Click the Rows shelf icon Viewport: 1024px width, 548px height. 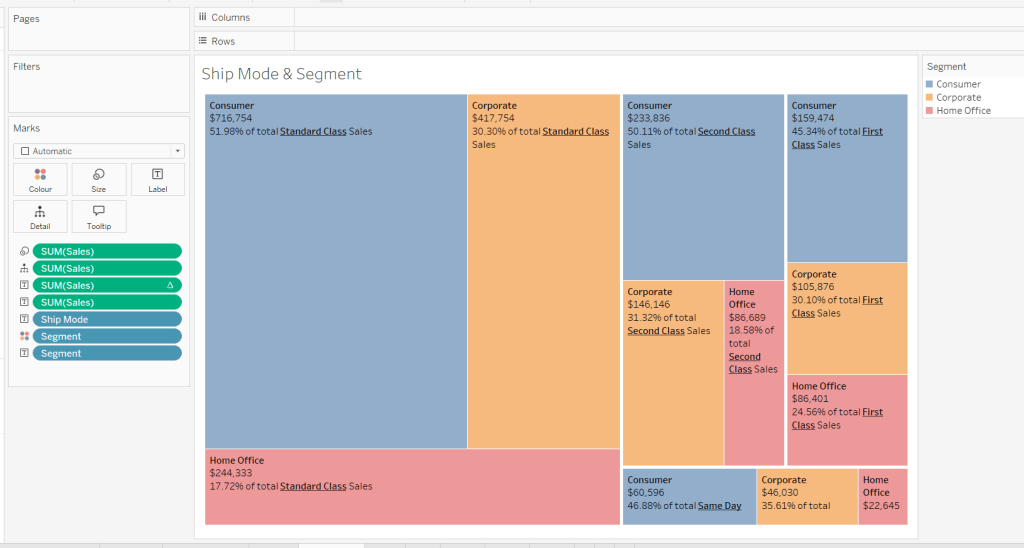[x=203, y=41]
